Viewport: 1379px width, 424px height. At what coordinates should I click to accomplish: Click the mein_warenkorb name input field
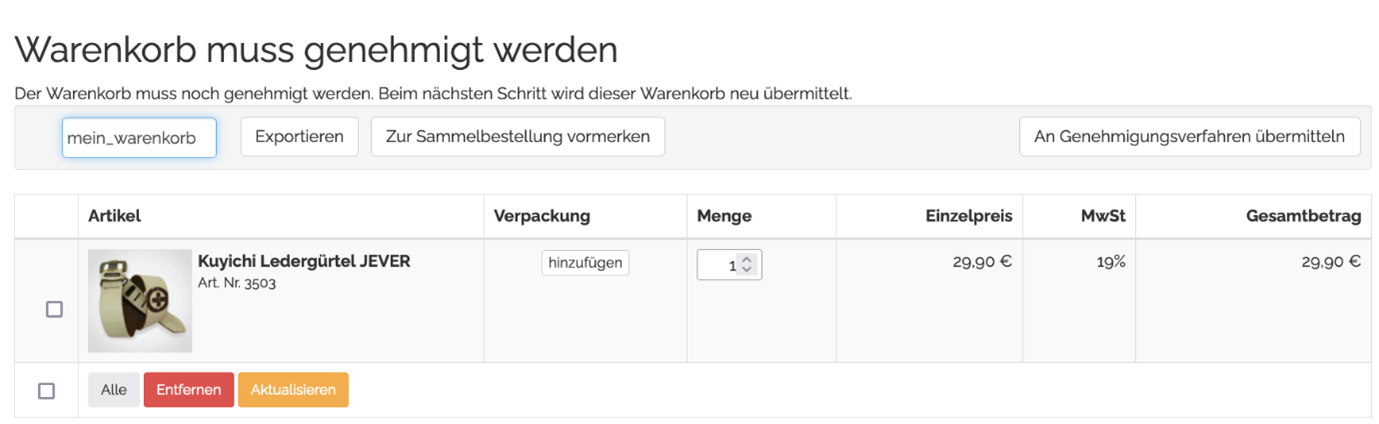pos(138,137)
